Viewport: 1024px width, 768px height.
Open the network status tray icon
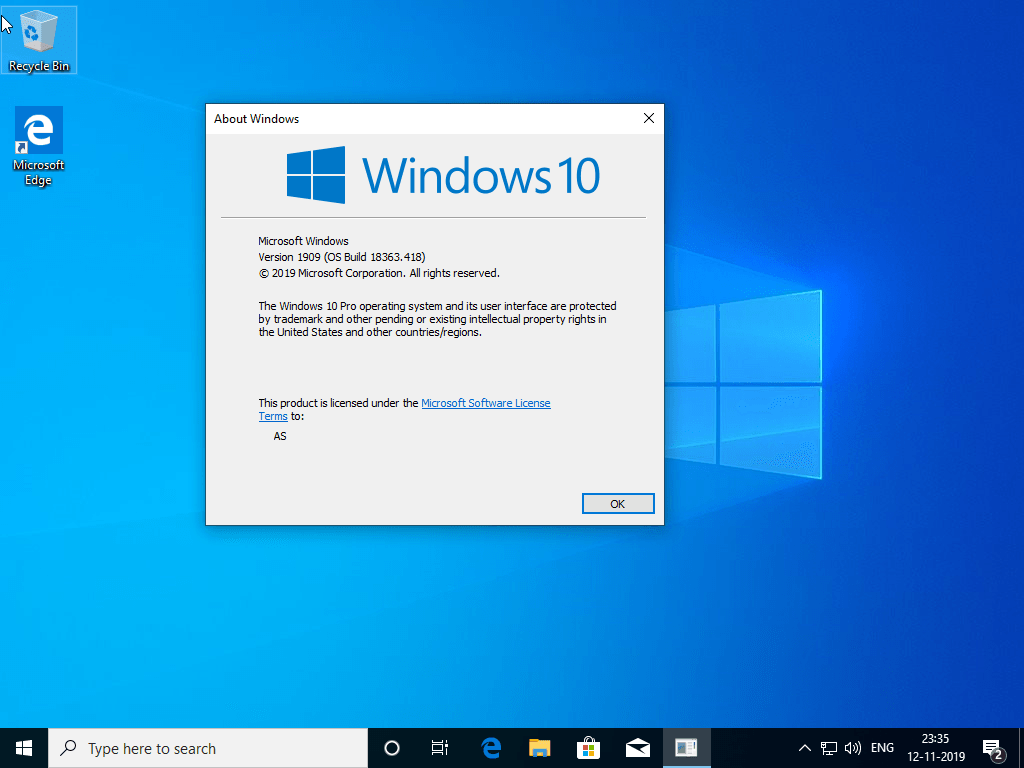(x=829, y=748)
